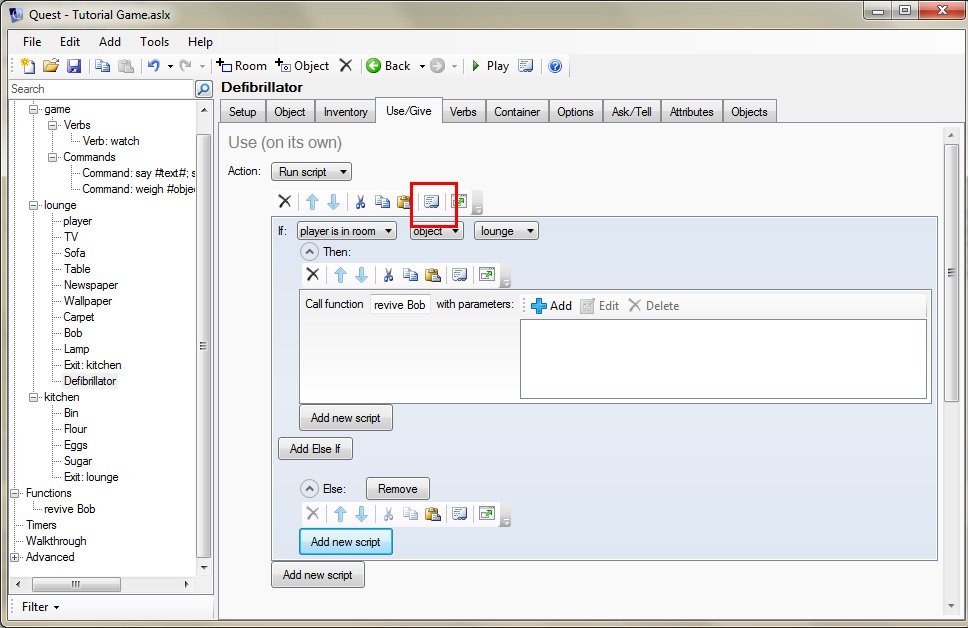968x628 pixels.
Task: Click the Code view icon in the top script toolbar
Action: [x=431, y=202]
